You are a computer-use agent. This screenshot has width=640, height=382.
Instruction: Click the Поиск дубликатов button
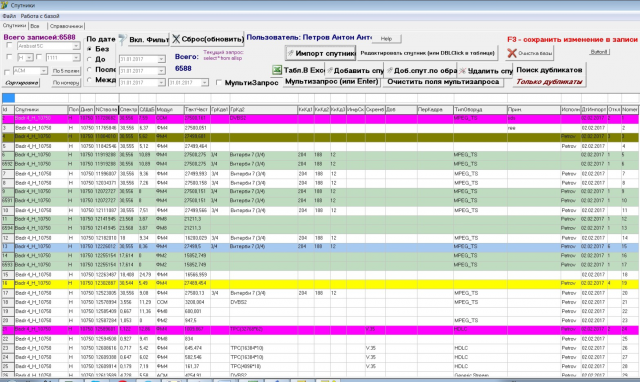(x=549, y=70)
